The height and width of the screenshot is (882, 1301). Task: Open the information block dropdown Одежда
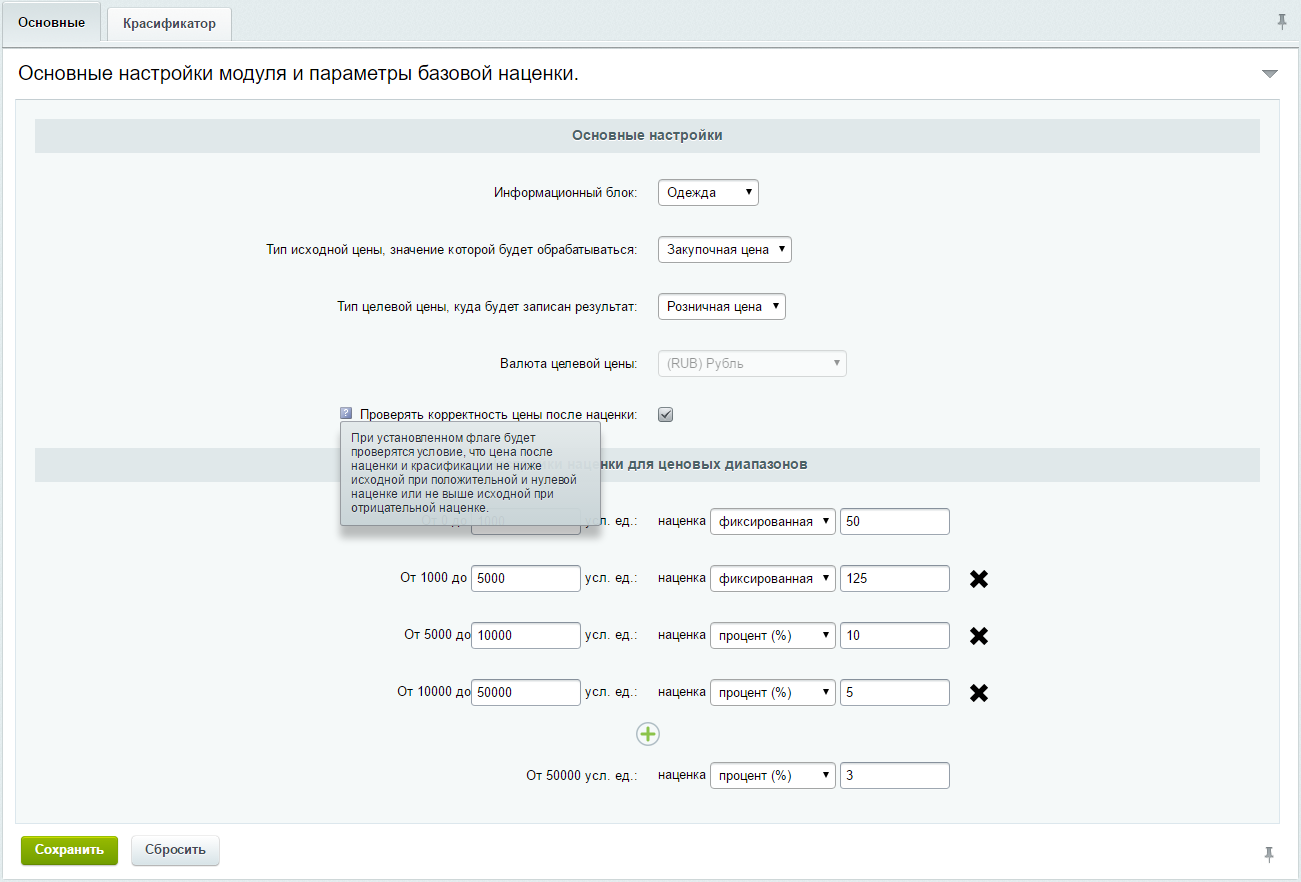(708, 193)
